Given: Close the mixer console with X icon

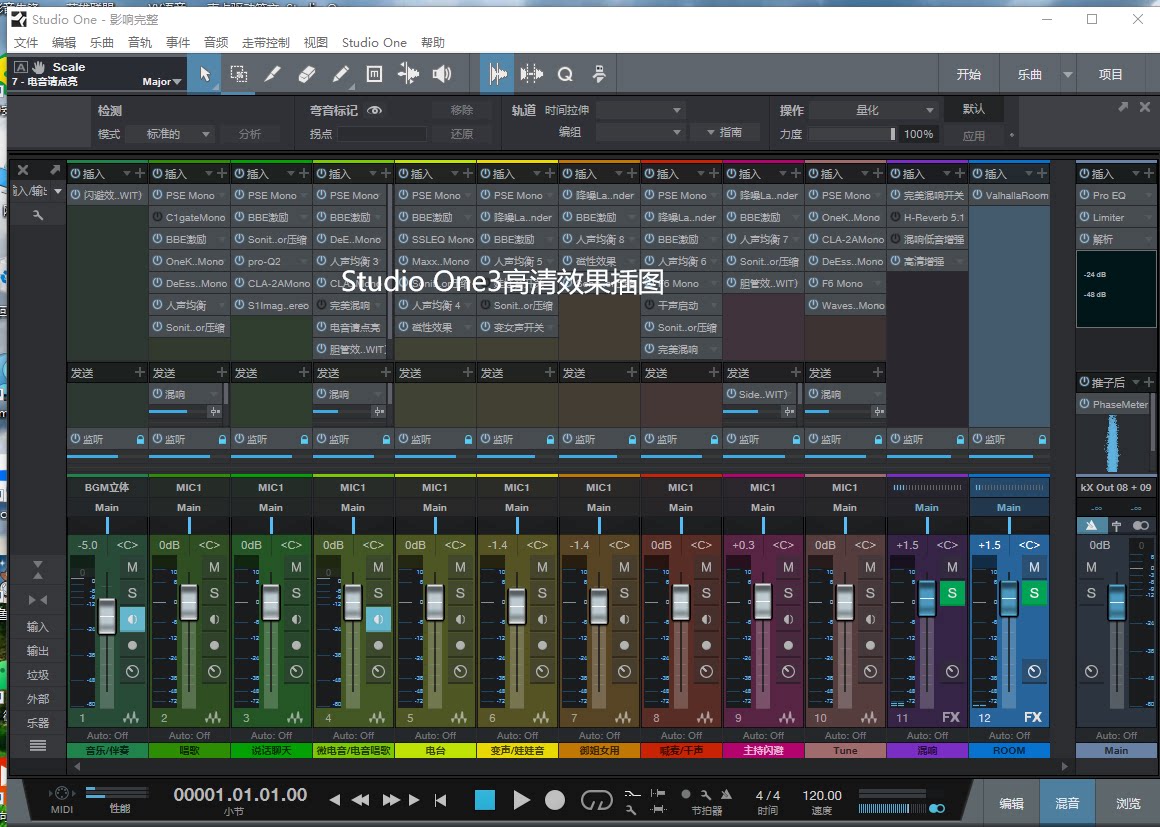Looking at the screenshot, I should tap(23, 170).
